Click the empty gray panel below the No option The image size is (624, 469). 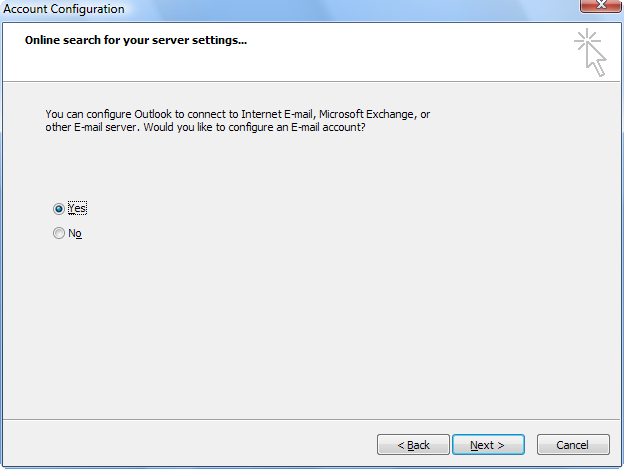(x=310, y=326)
